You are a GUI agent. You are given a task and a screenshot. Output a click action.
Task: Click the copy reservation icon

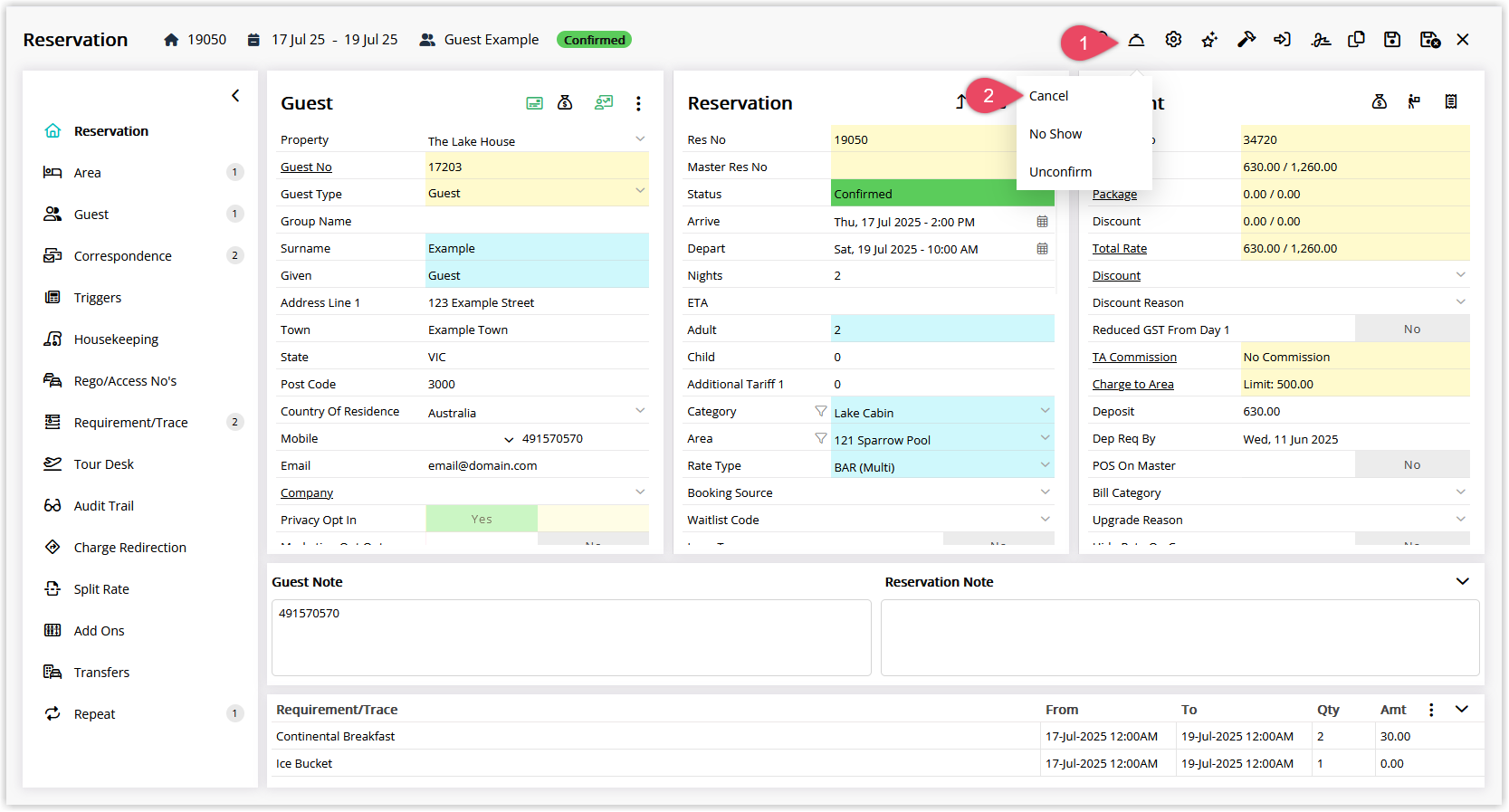pos(1356,40)
